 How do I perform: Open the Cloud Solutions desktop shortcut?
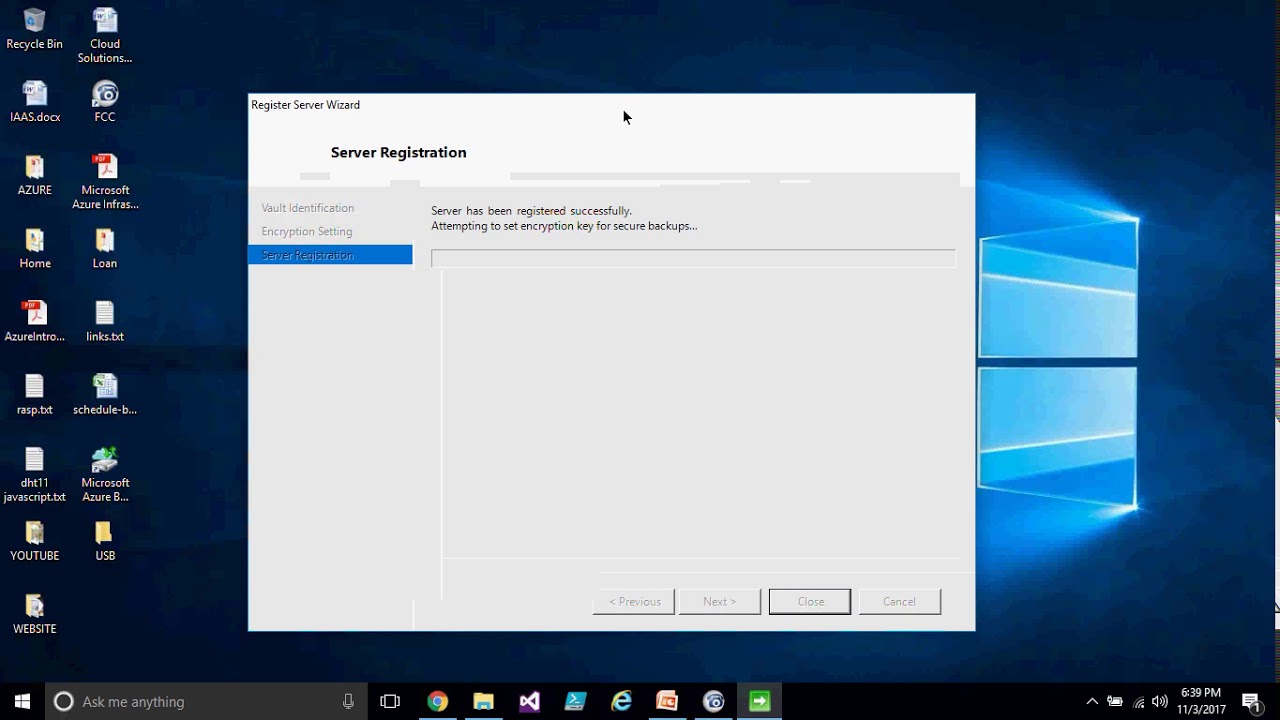coord(105,35)
